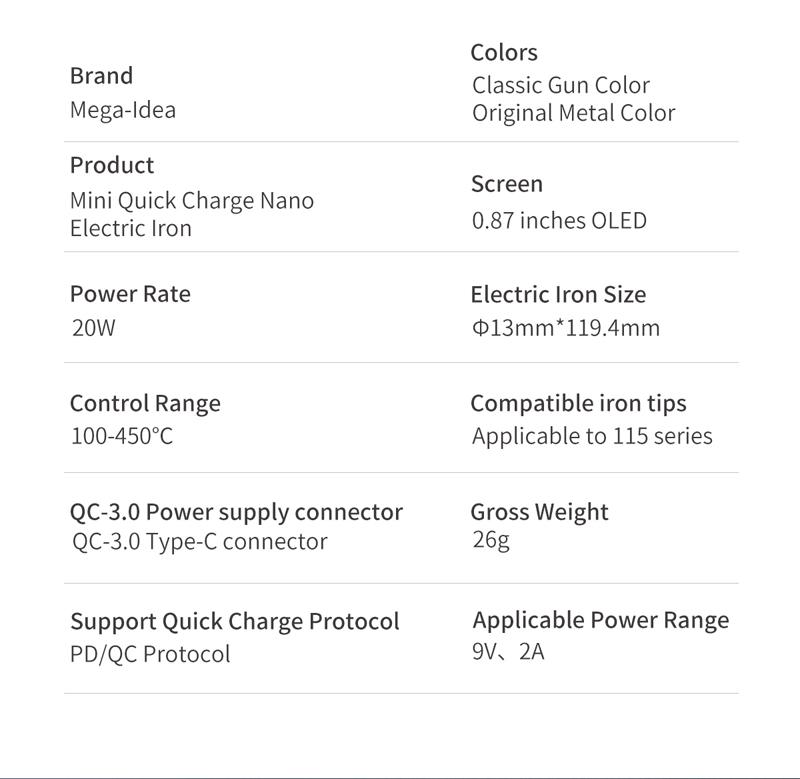
Task: Click the Control Range heading
Action: 145,404
